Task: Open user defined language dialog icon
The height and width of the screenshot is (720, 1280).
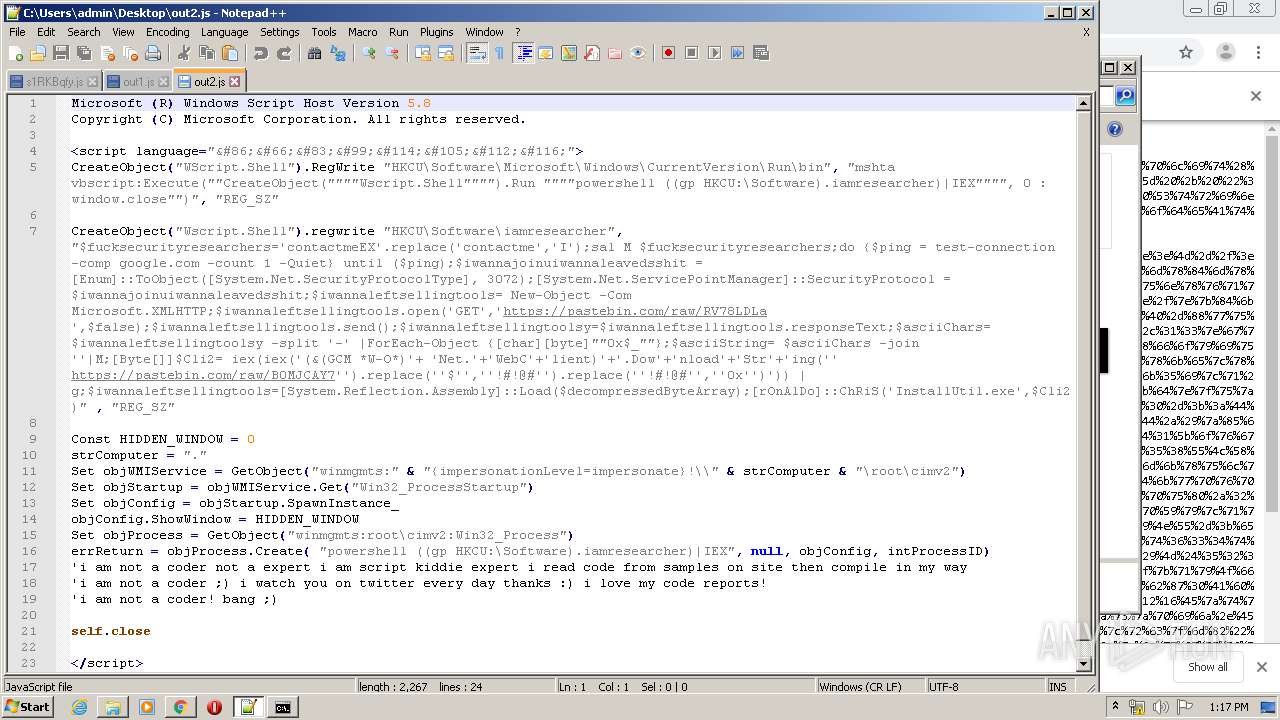Action: coord(546,53)
